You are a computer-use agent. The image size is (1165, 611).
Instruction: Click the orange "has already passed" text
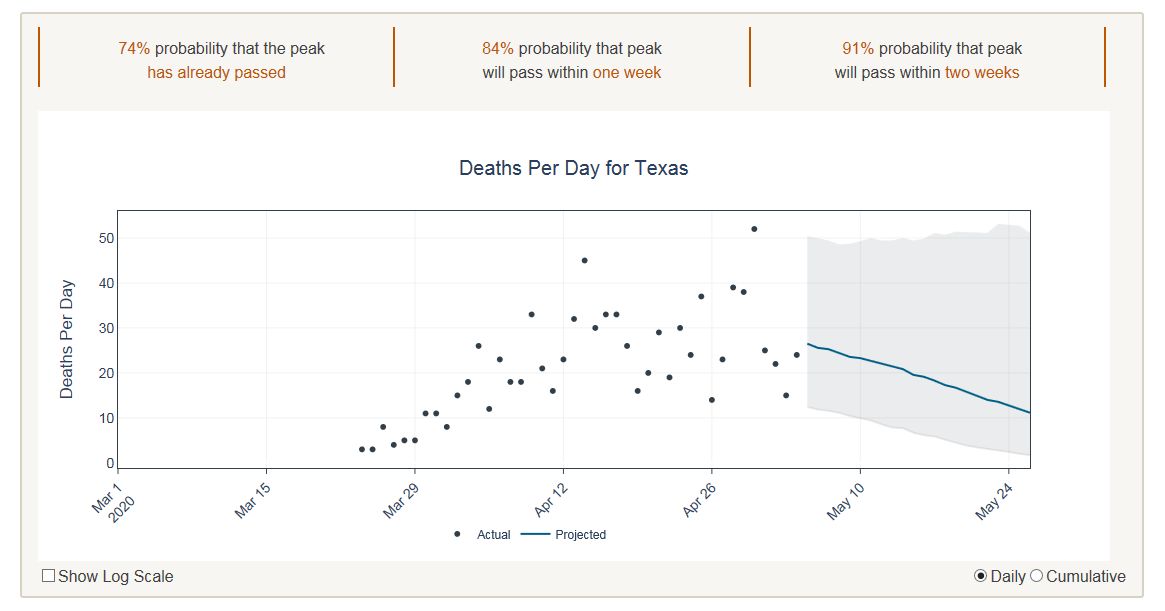coord(216,72)
